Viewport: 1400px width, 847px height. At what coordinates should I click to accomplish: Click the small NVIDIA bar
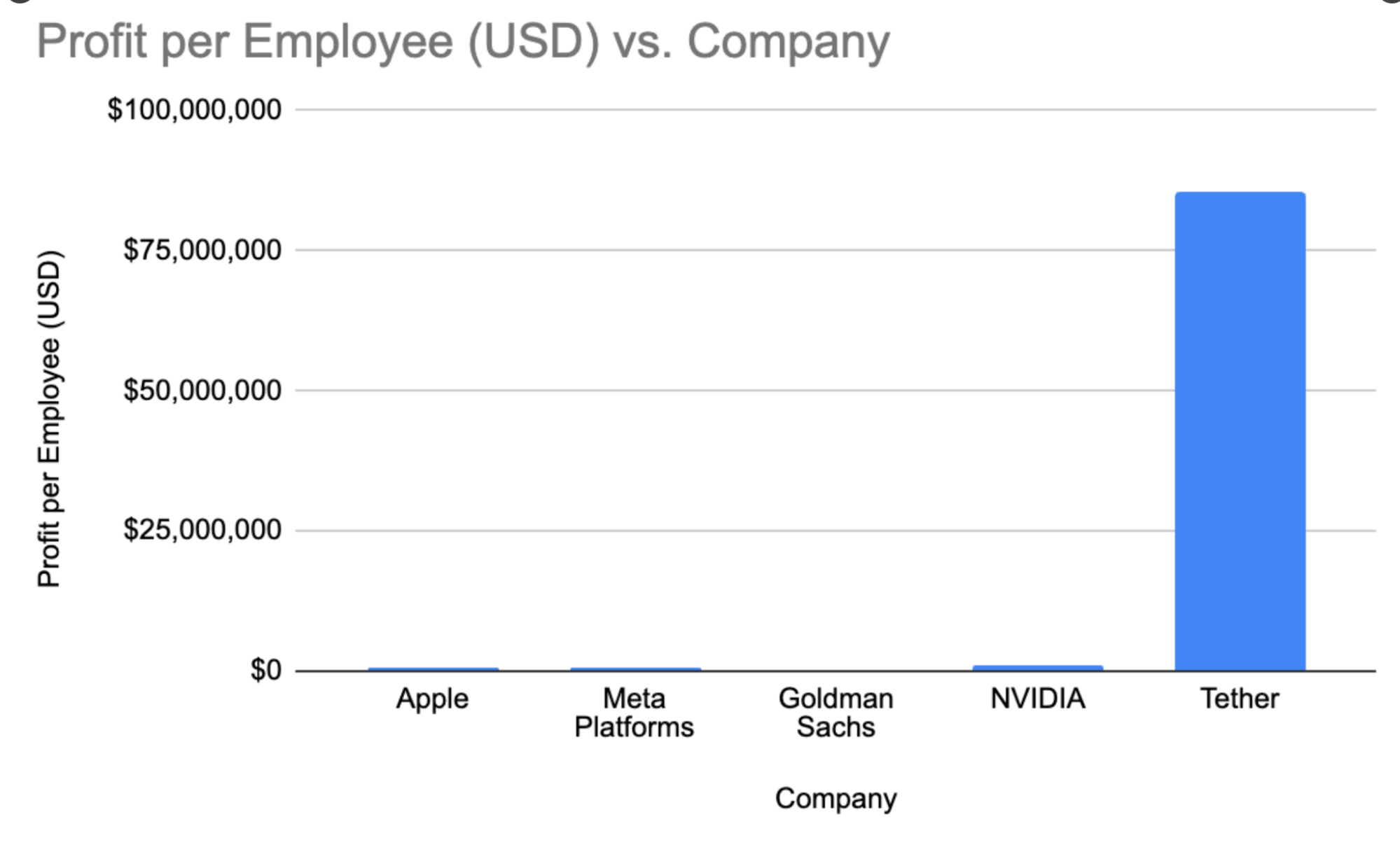(1037, 668)
